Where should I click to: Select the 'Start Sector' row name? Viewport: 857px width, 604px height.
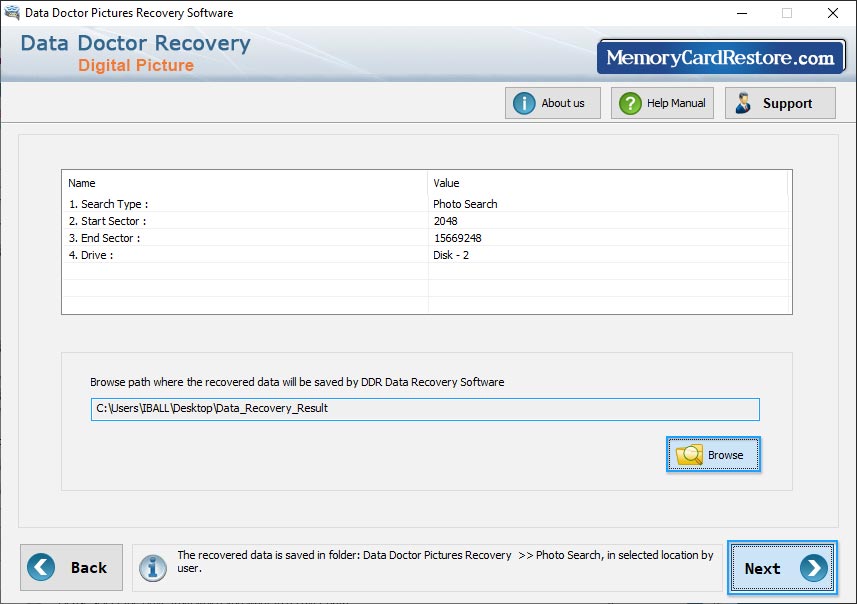click(x=107, y=221)
